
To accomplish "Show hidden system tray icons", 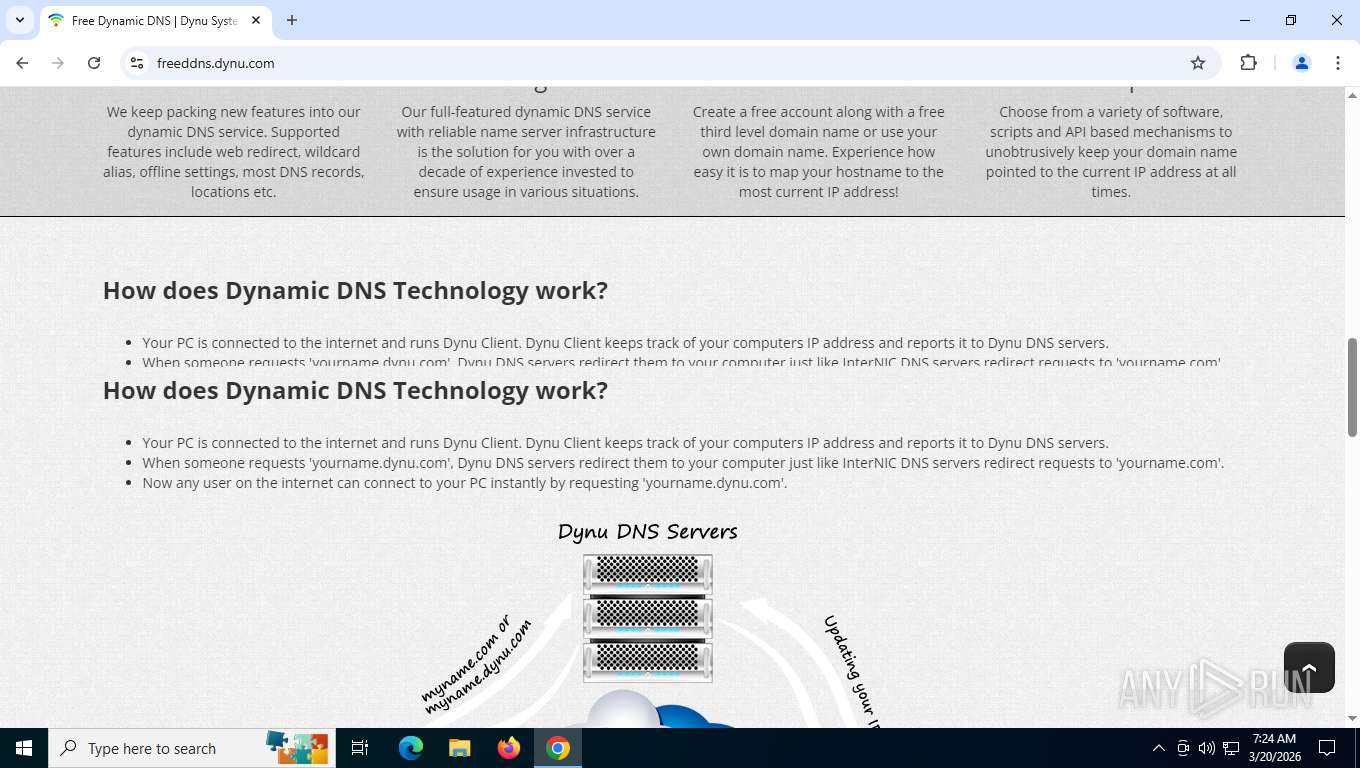I will tap(1159, 748).
